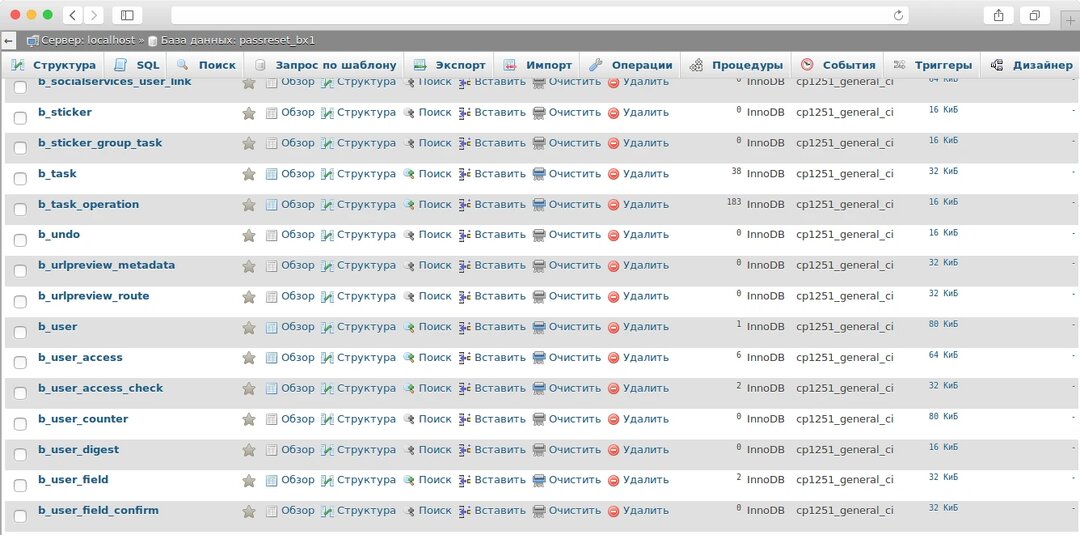Screen dimensions: 1080x535
Task: Open Сервер: localhost breadcrumb link
Action: click(x=88, y=41)
